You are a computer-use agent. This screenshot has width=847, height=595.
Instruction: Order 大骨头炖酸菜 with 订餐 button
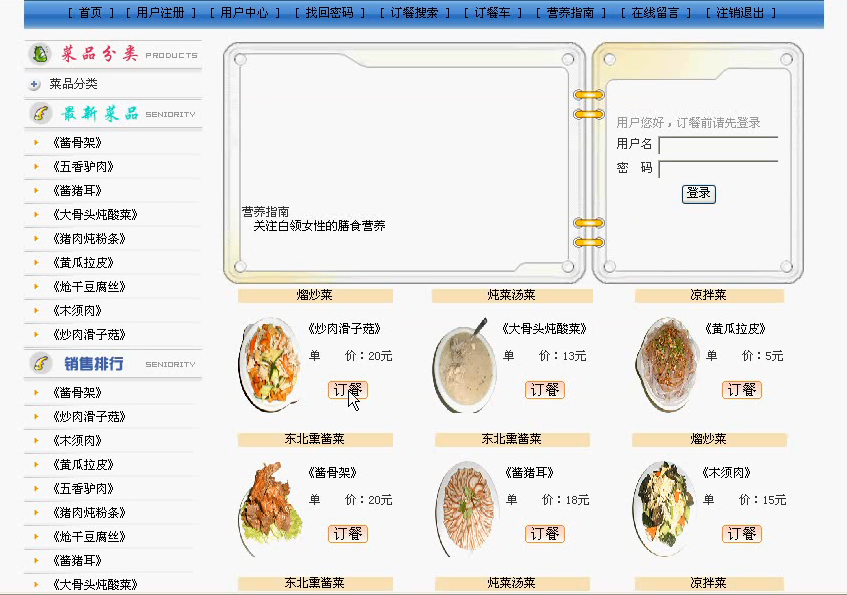[544, 390]
